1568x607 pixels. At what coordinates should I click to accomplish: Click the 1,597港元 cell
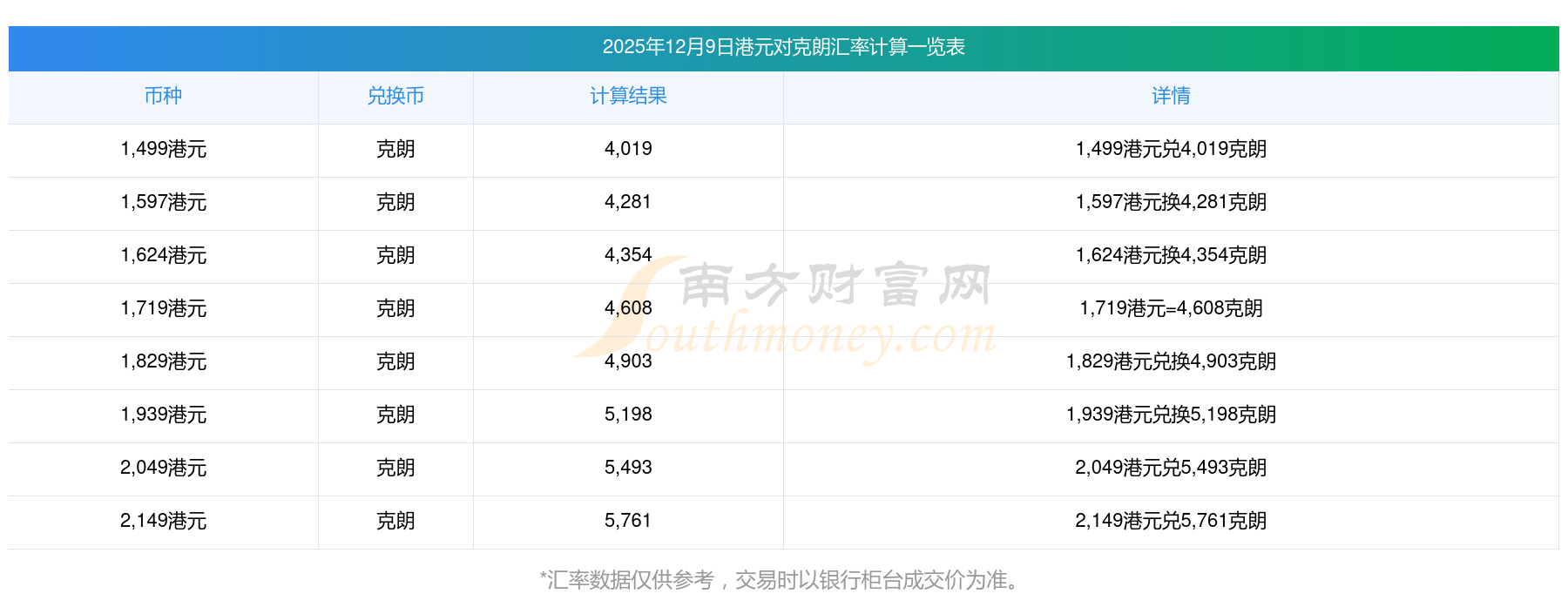coord(164,203)
